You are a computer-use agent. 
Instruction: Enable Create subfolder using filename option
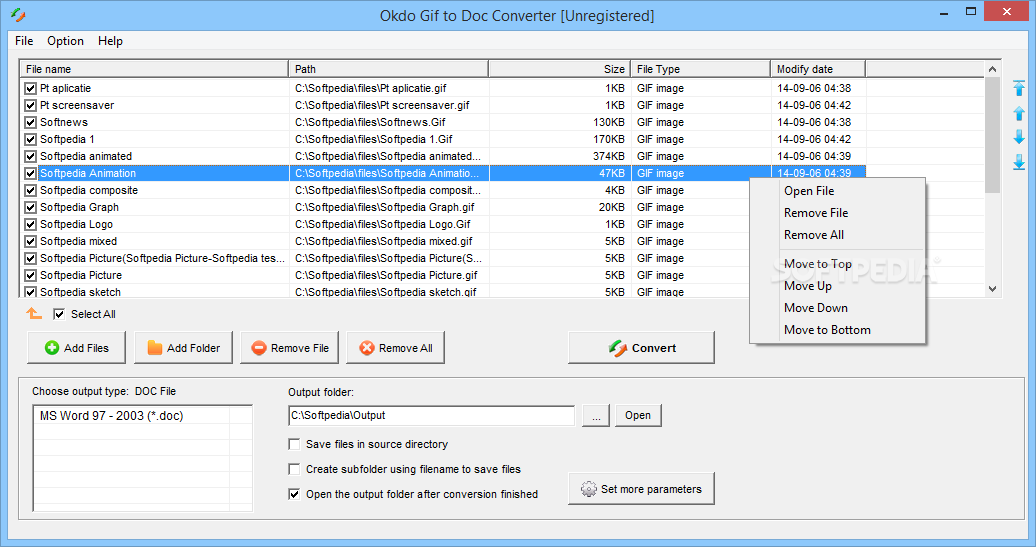pos(294,469)
